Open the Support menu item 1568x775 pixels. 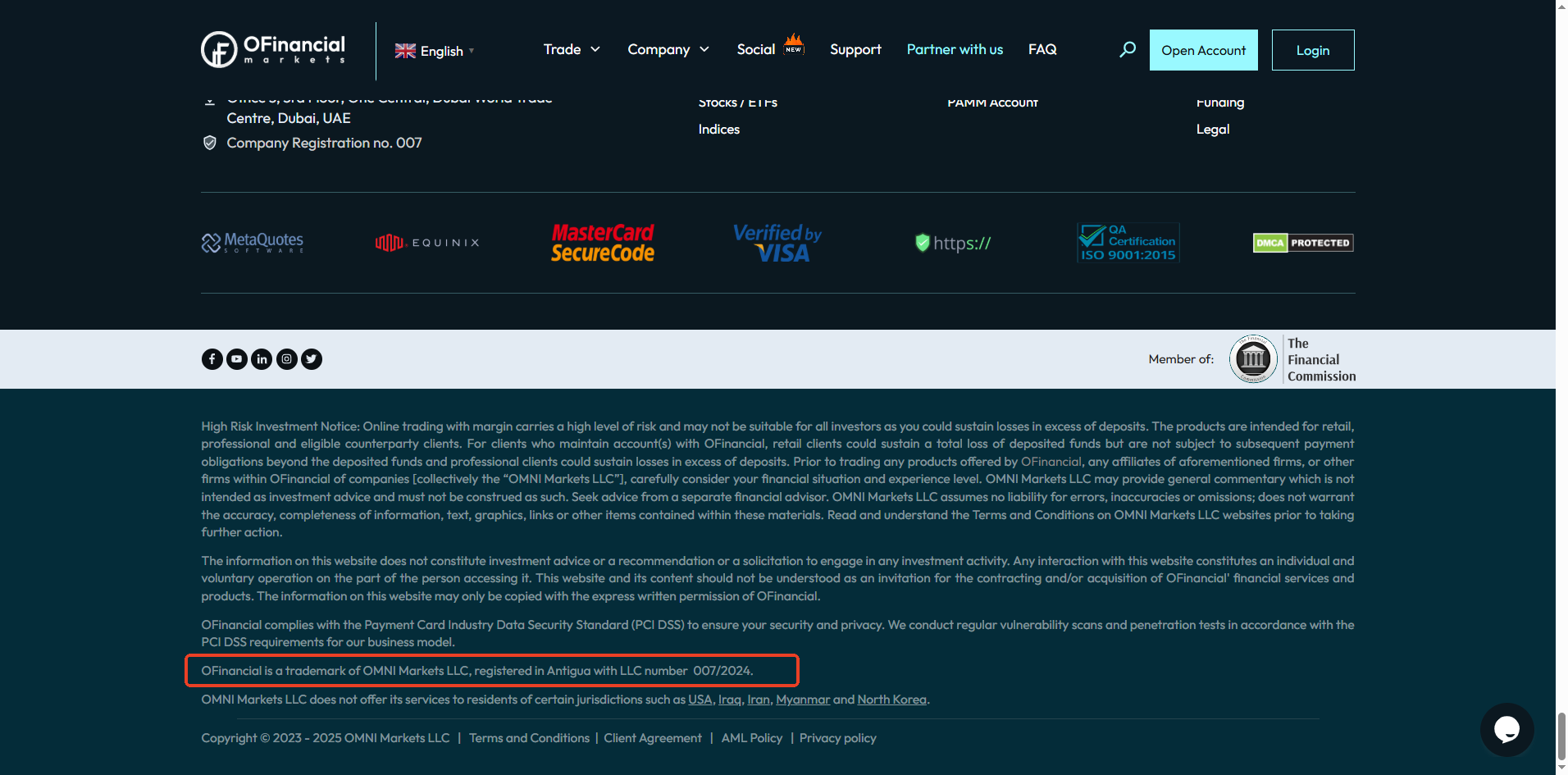pos(855,50)
